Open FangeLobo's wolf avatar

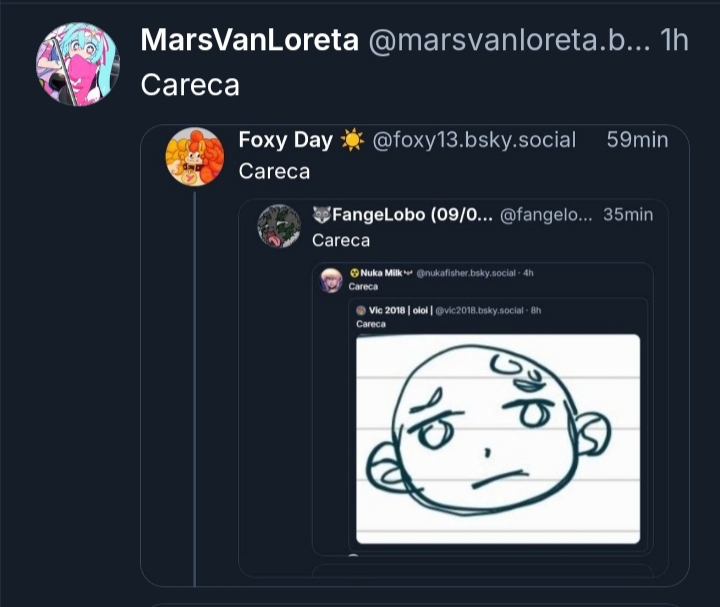[x=279, y=226]
